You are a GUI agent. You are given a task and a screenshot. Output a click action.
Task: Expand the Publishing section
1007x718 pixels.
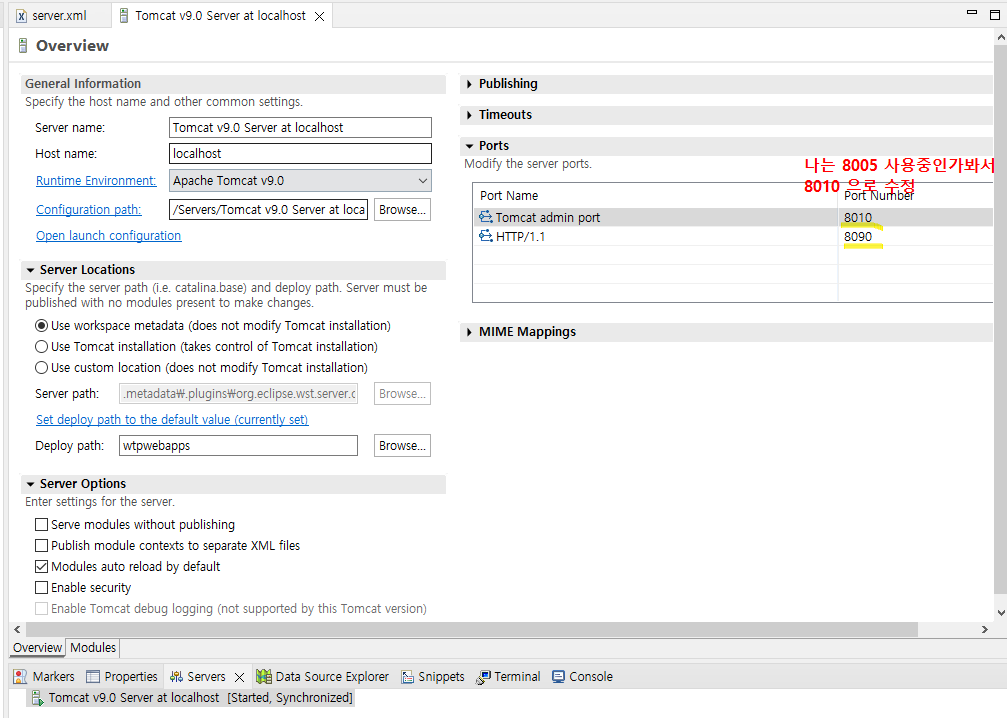(469, 84)
